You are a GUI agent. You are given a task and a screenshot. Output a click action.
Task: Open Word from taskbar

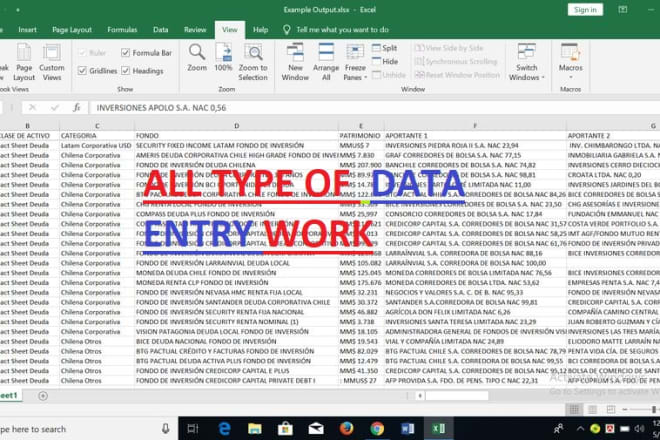pyautogui.click(x=407, y=429)
